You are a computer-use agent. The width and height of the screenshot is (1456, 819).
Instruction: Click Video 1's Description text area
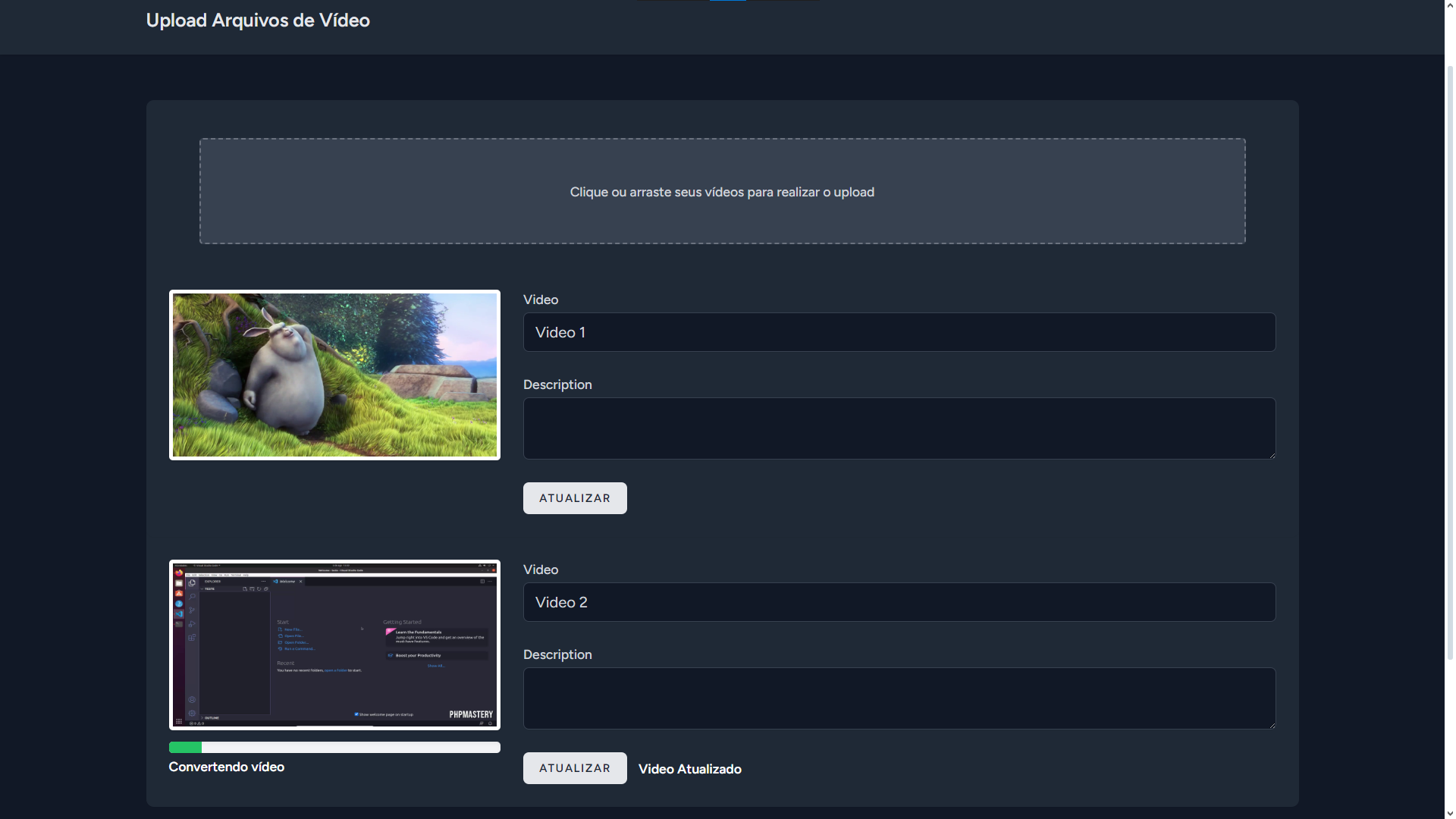(899, 428)
